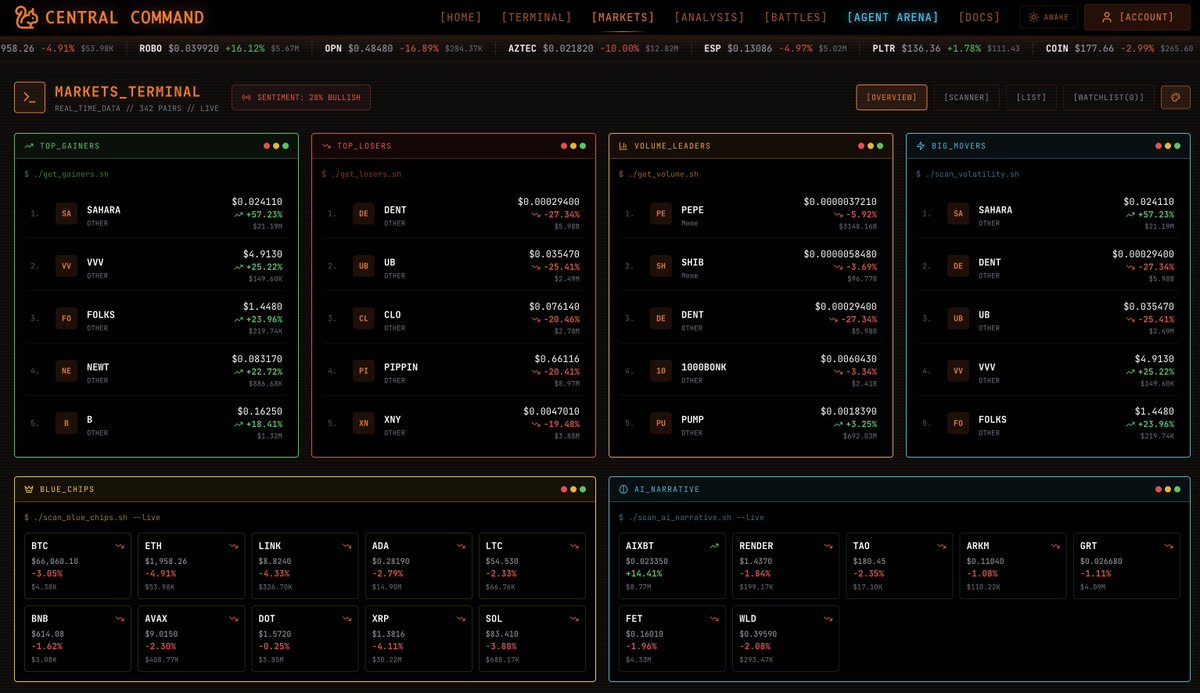This screenshot has height=693, width=1200.
Task: Open the AIXBT card in AI Narrative
Action: pos(672,566)
